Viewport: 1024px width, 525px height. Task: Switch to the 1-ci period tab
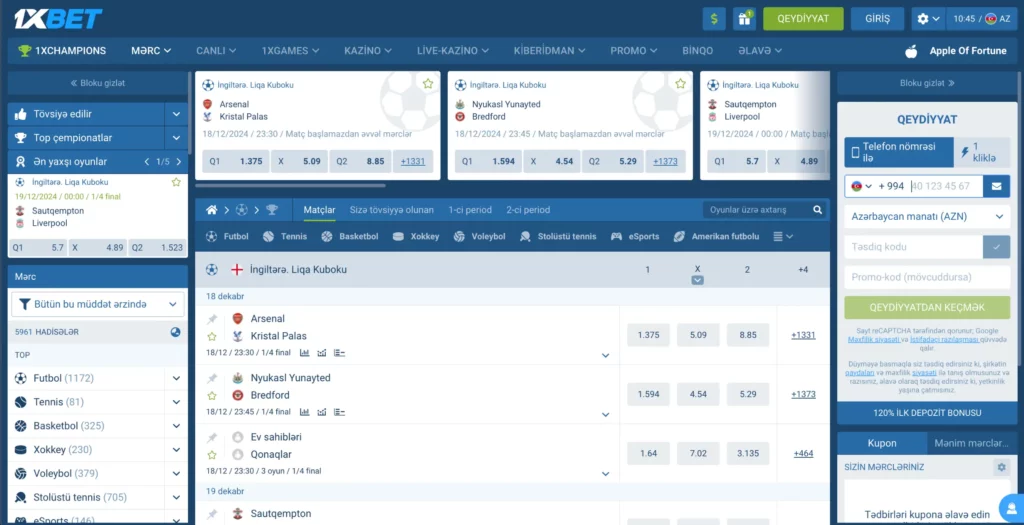click(470, 210)
